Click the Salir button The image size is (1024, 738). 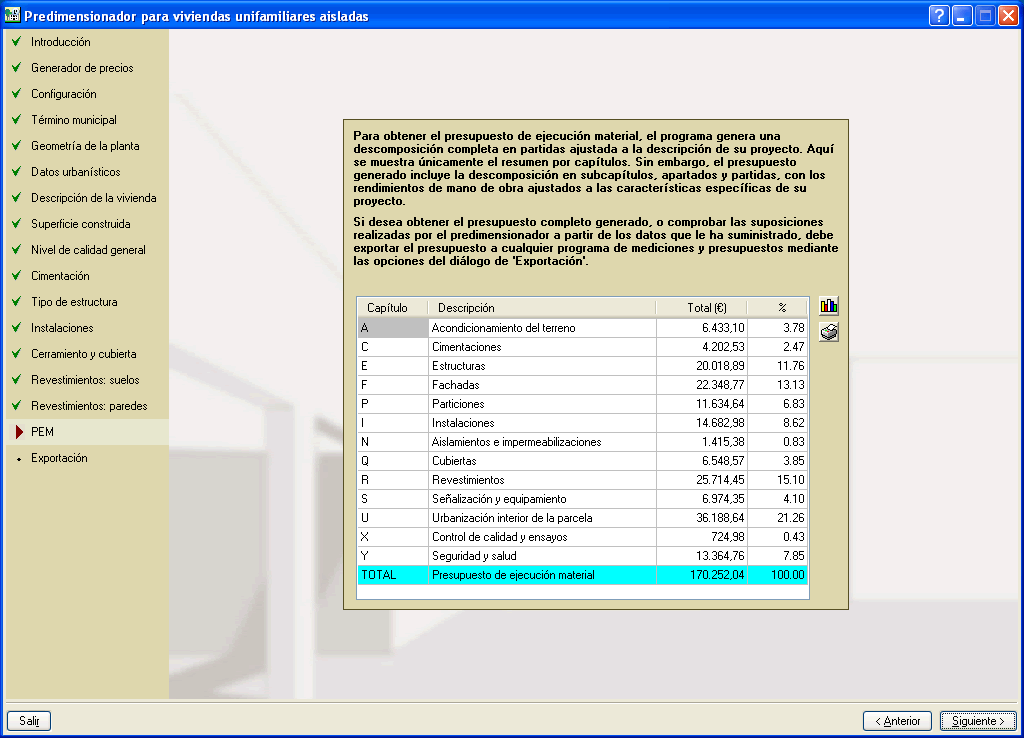click(x=29, y=721)
